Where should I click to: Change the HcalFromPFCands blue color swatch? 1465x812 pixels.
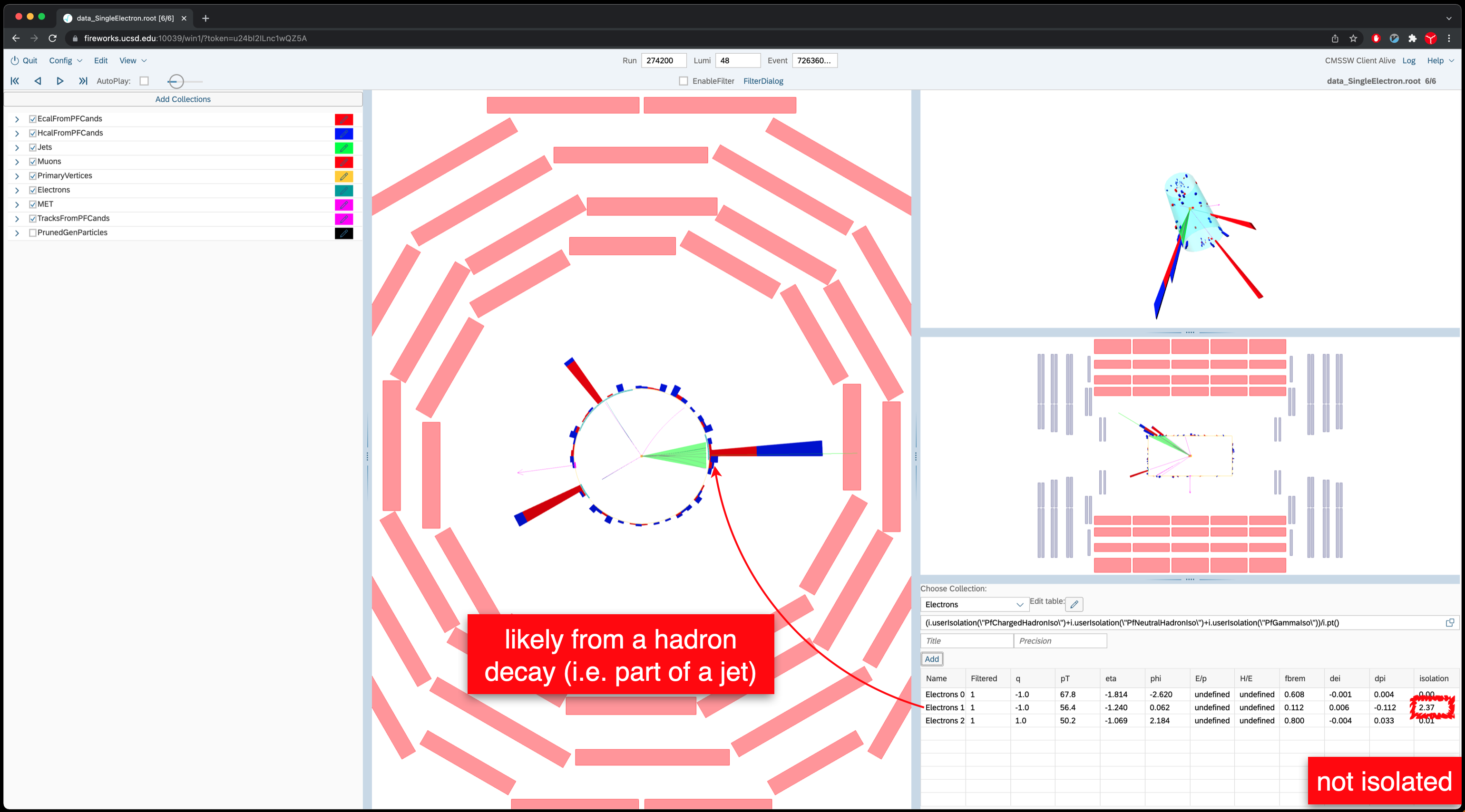(343, 133)
